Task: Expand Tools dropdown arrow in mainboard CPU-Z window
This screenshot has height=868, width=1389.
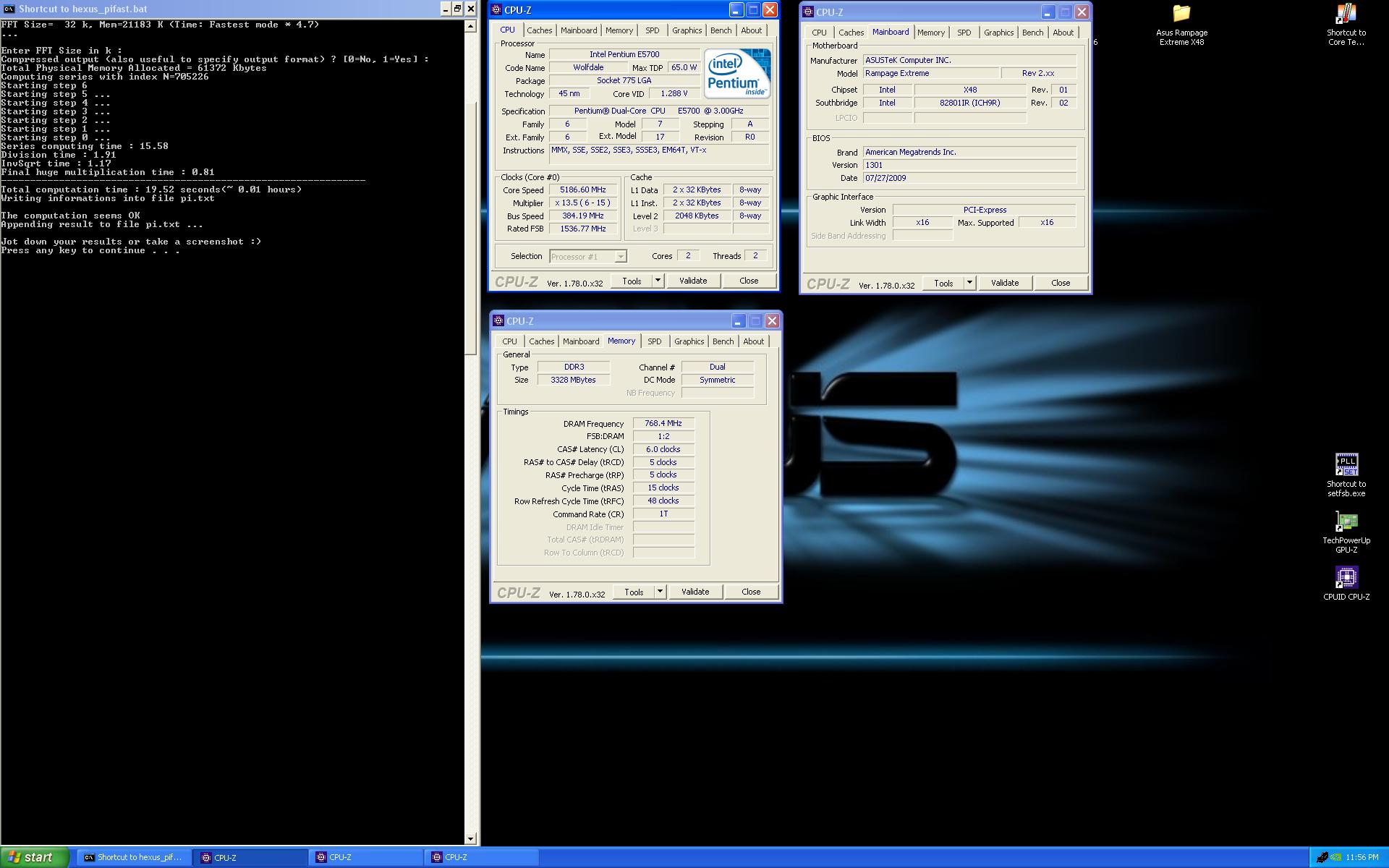Action: tap(969, 283)
